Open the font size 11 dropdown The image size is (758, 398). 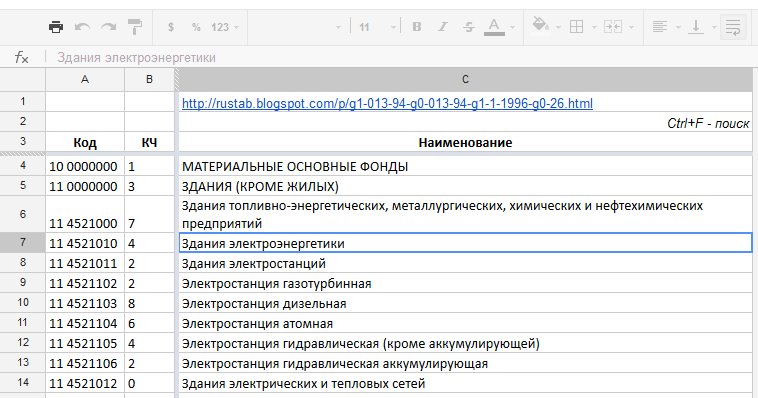(377, 27)
